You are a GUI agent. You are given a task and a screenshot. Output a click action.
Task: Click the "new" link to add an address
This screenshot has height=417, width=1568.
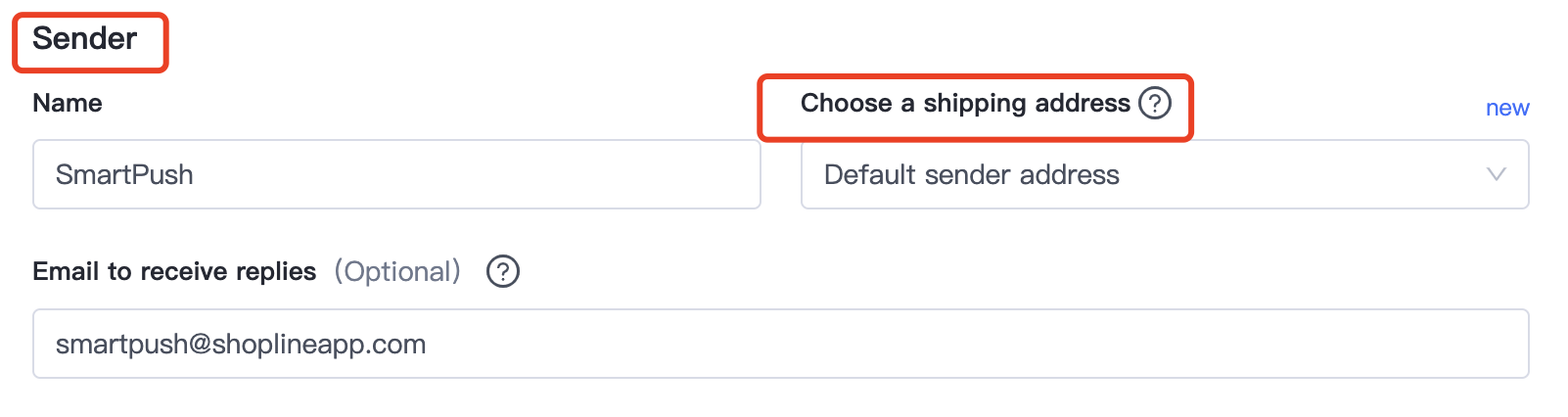[1506, 108]
